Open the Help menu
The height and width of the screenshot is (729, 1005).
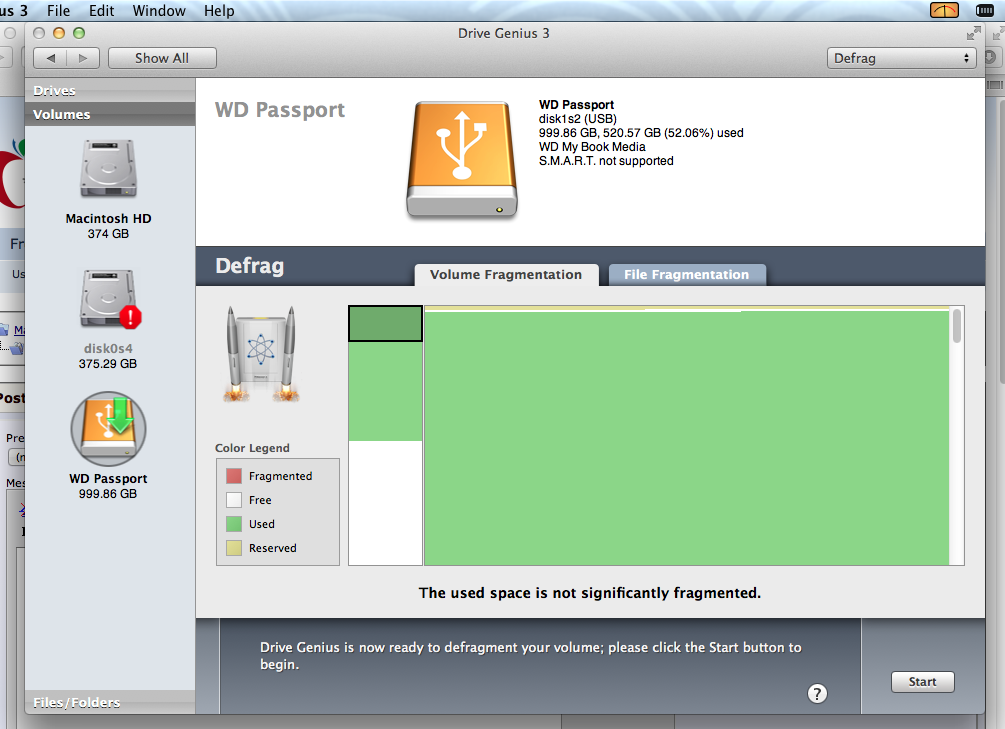click(219, 11)
